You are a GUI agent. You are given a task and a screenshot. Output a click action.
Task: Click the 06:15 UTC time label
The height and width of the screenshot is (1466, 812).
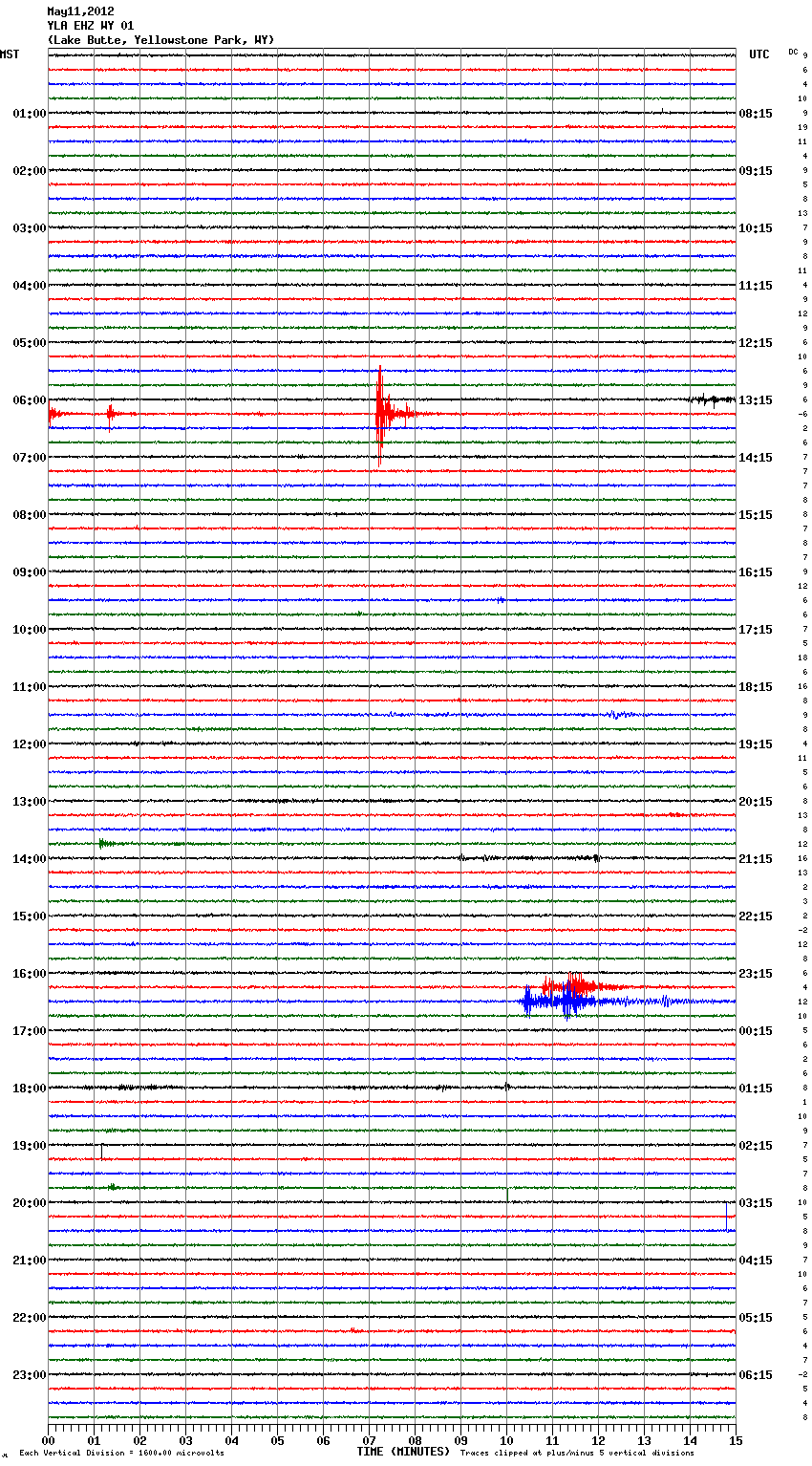756,1374
